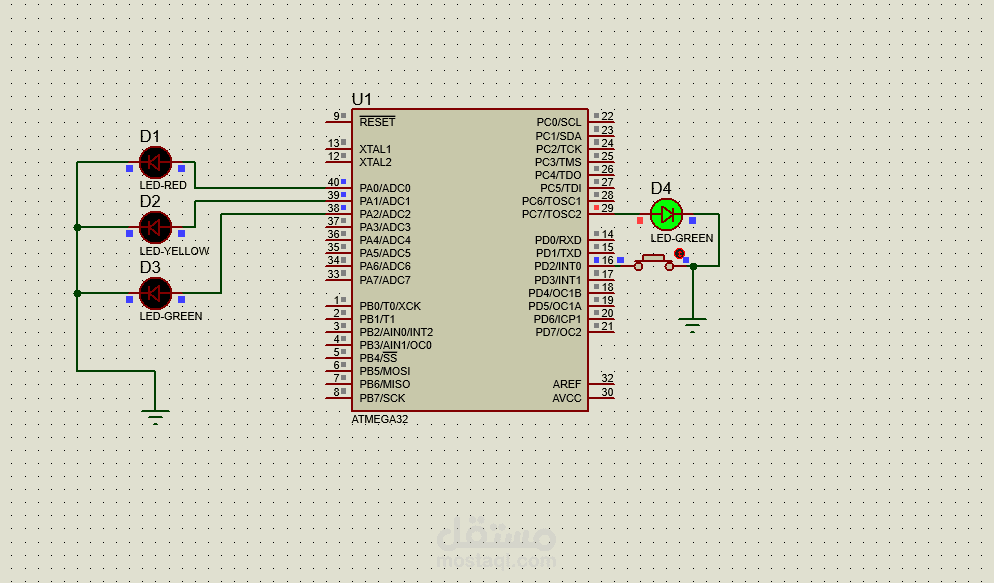Click the PB5/MOSI pin label

pyautogui.click(x=385, y=371)
